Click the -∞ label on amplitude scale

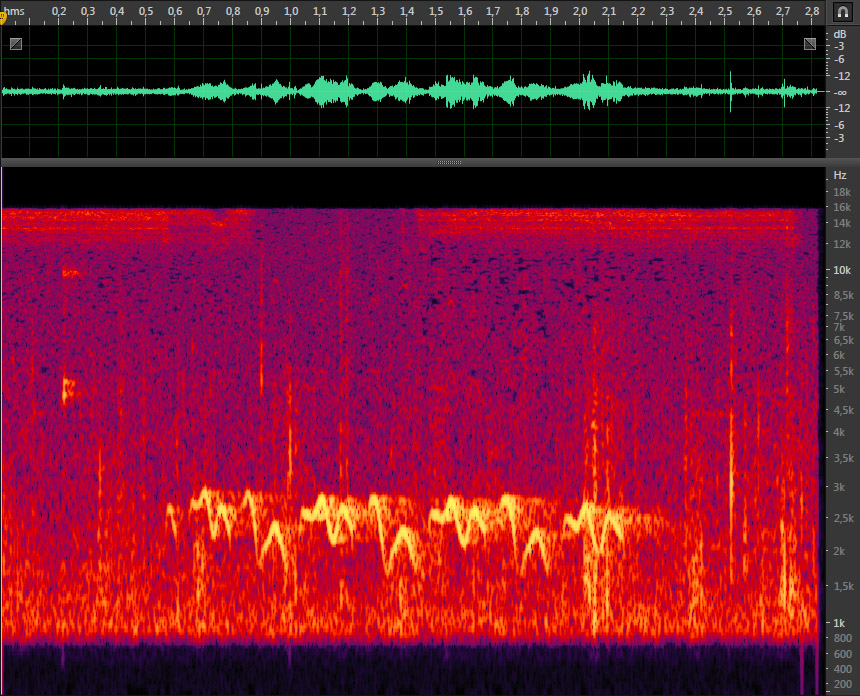pos(840,93)
